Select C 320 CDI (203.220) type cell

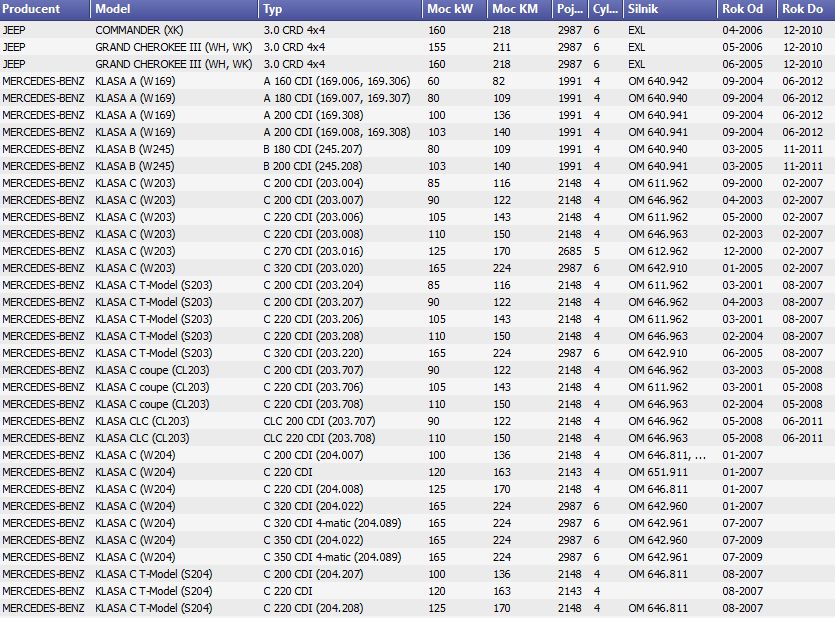[x=313, y=354]
